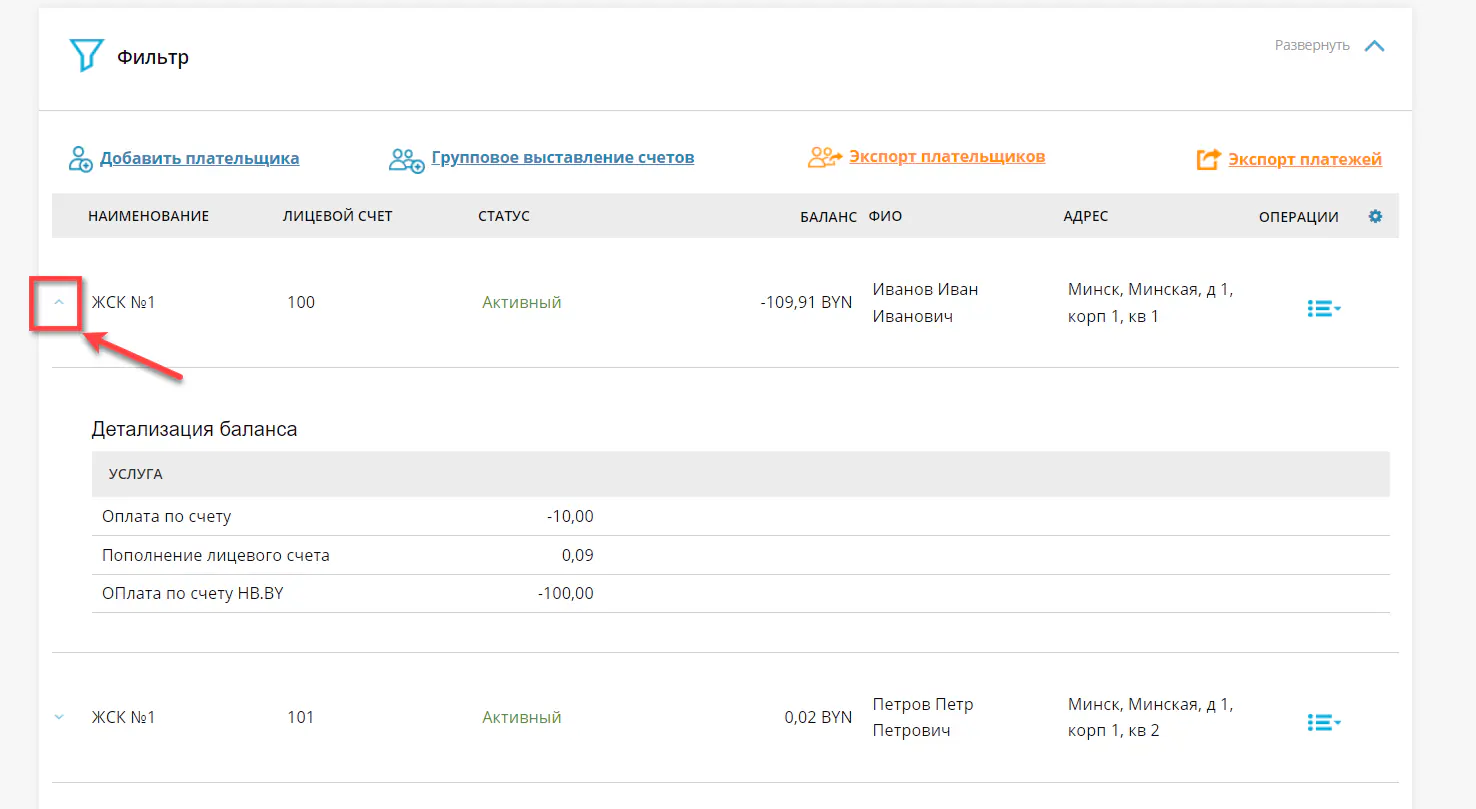
Task: Click Экспорт платежей link
Action: point(1304,160)
